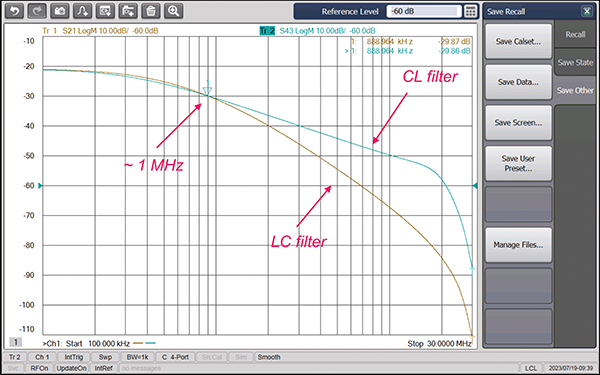Click the Reference Level input field
Image resolution: width=600 pixels, height=375 pixels.
424,11
